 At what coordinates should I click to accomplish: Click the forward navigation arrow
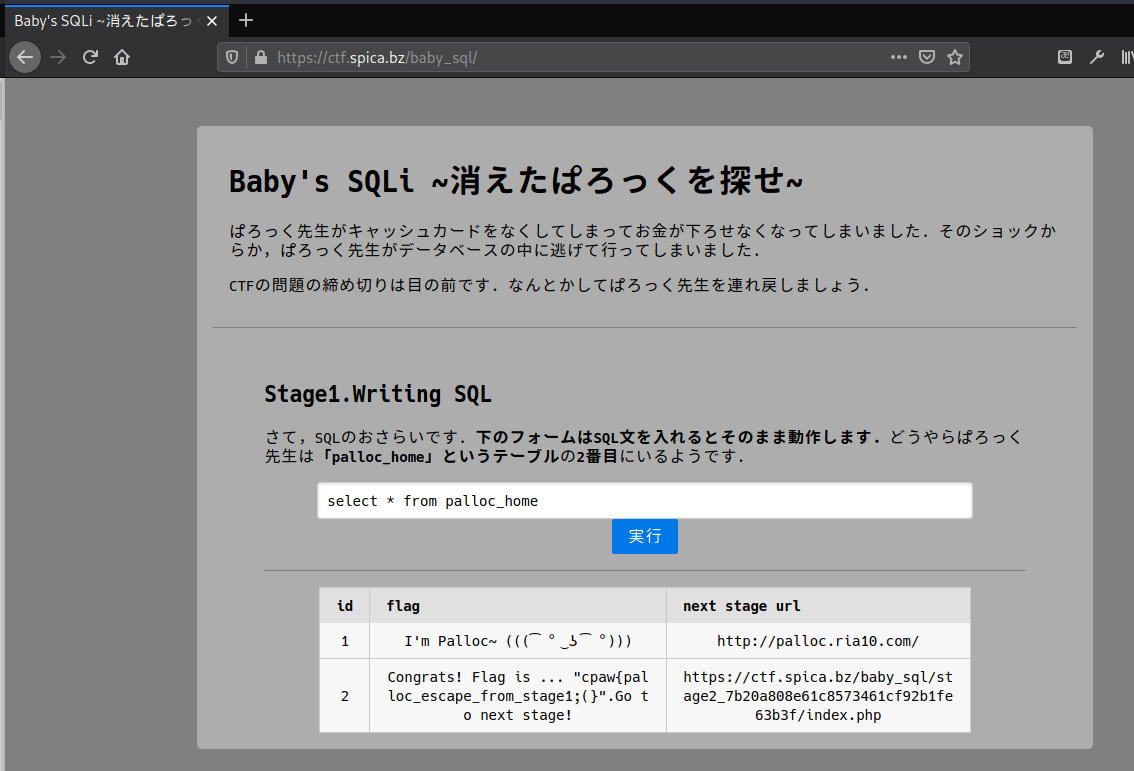pyautogui.click(x=58, y=57)
